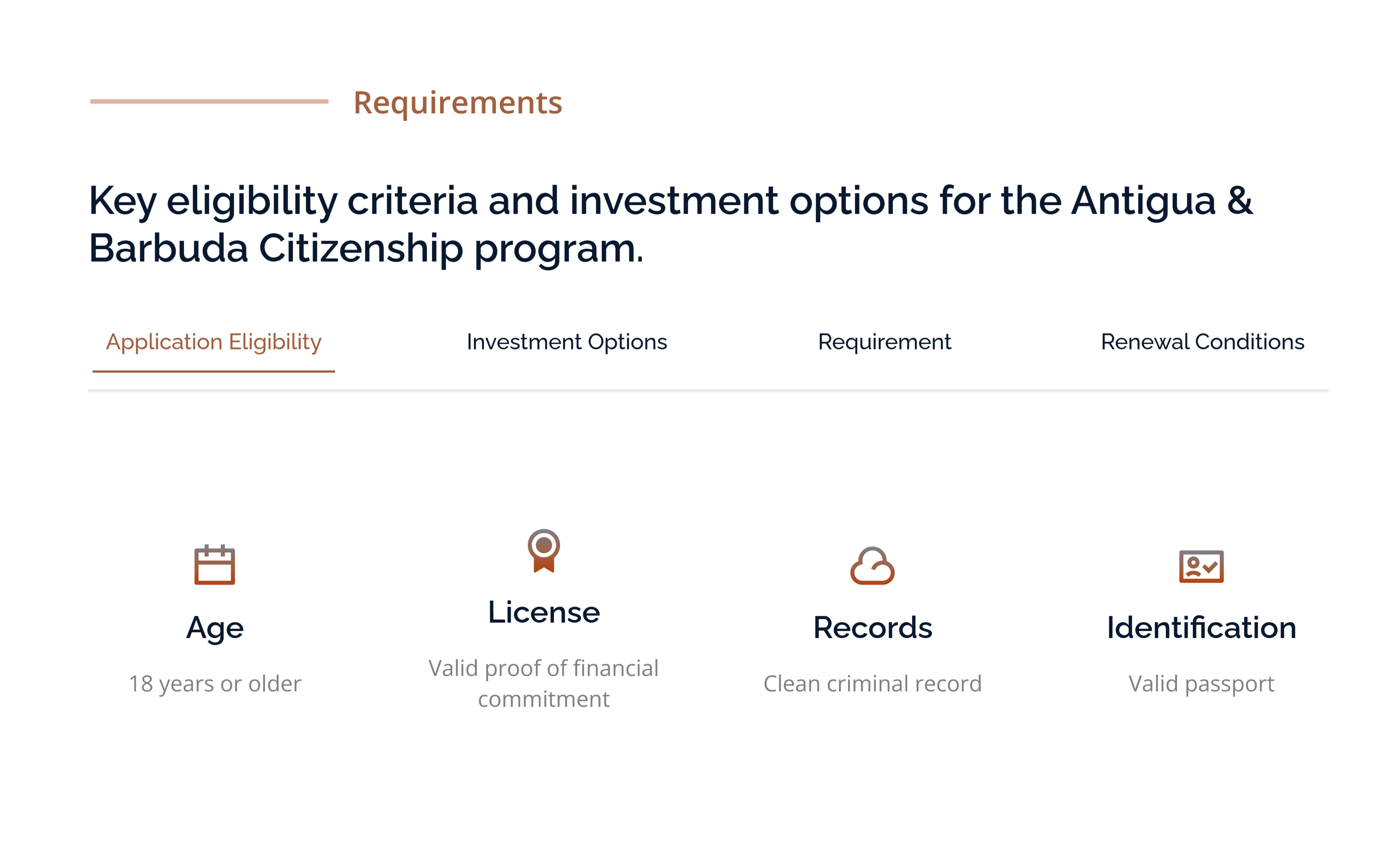
Task: Click "Valid proof of financial commitment" text
Action: tap(544, 683)
